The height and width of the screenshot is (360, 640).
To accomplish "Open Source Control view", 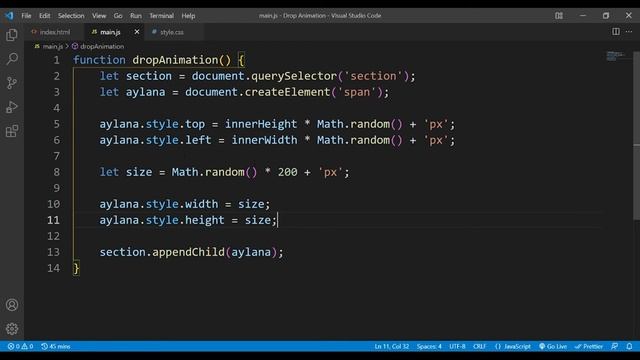I will point(12,83).
